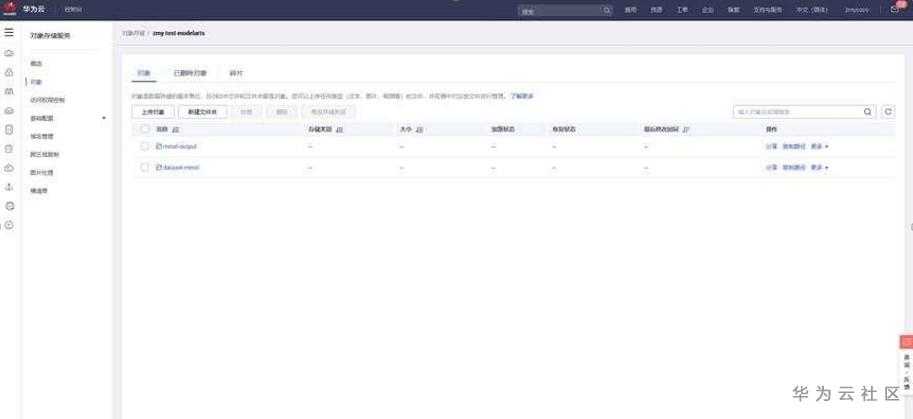Click the 删除 button
913x419 pixels.
[282, 112]
